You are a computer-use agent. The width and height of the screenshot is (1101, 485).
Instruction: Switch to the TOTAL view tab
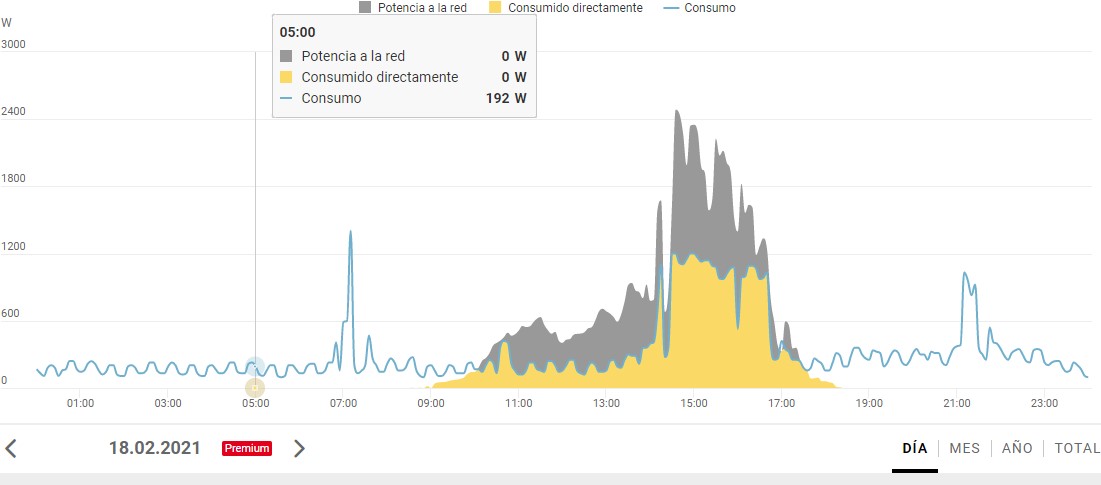click(x=1077, y=448)
